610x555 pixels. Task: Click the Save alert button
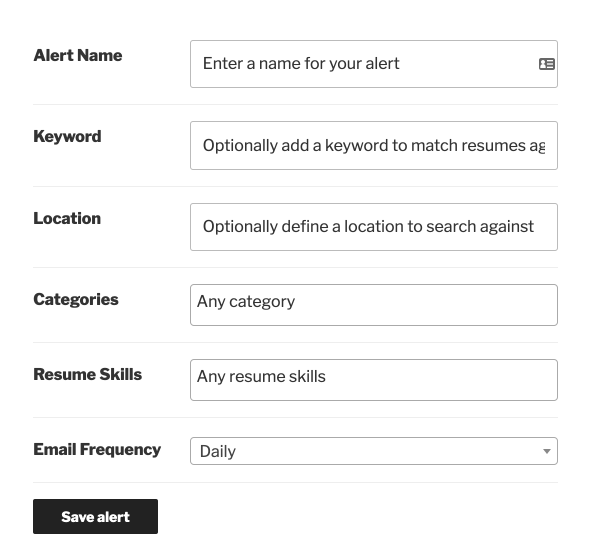[95, 516]
